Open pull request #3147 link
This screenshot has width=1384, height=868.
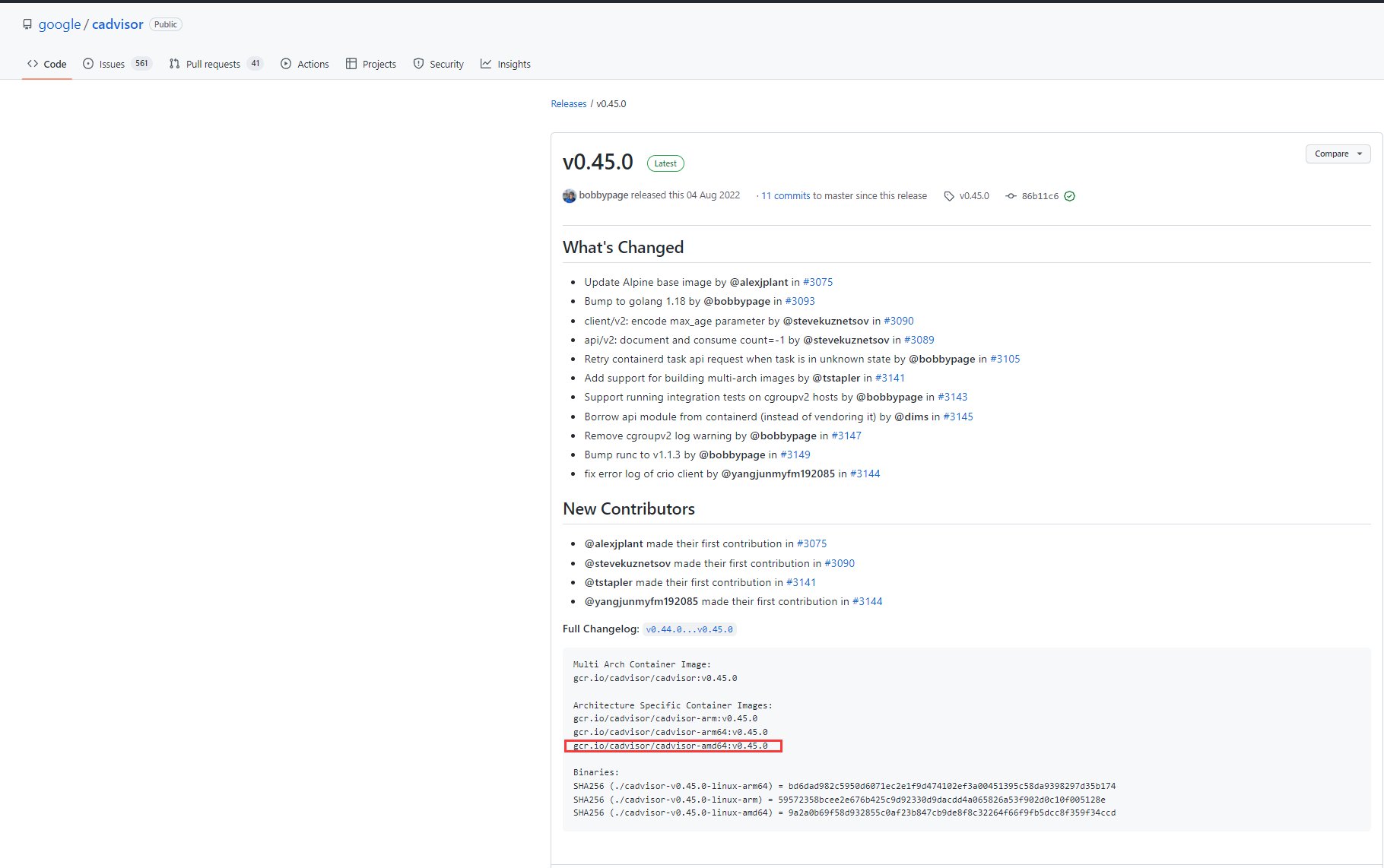[846, 436]
